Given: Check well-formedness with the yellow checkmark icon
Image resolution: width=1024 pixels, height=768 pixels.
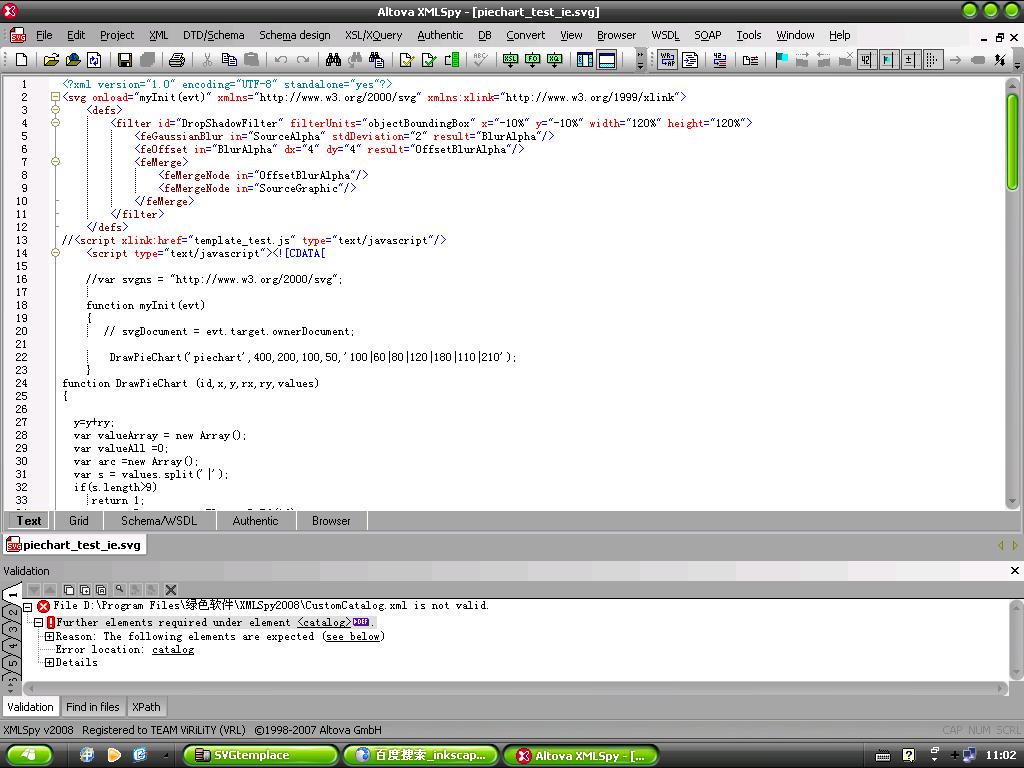Looking at the screenshot, I should point(407,60).
